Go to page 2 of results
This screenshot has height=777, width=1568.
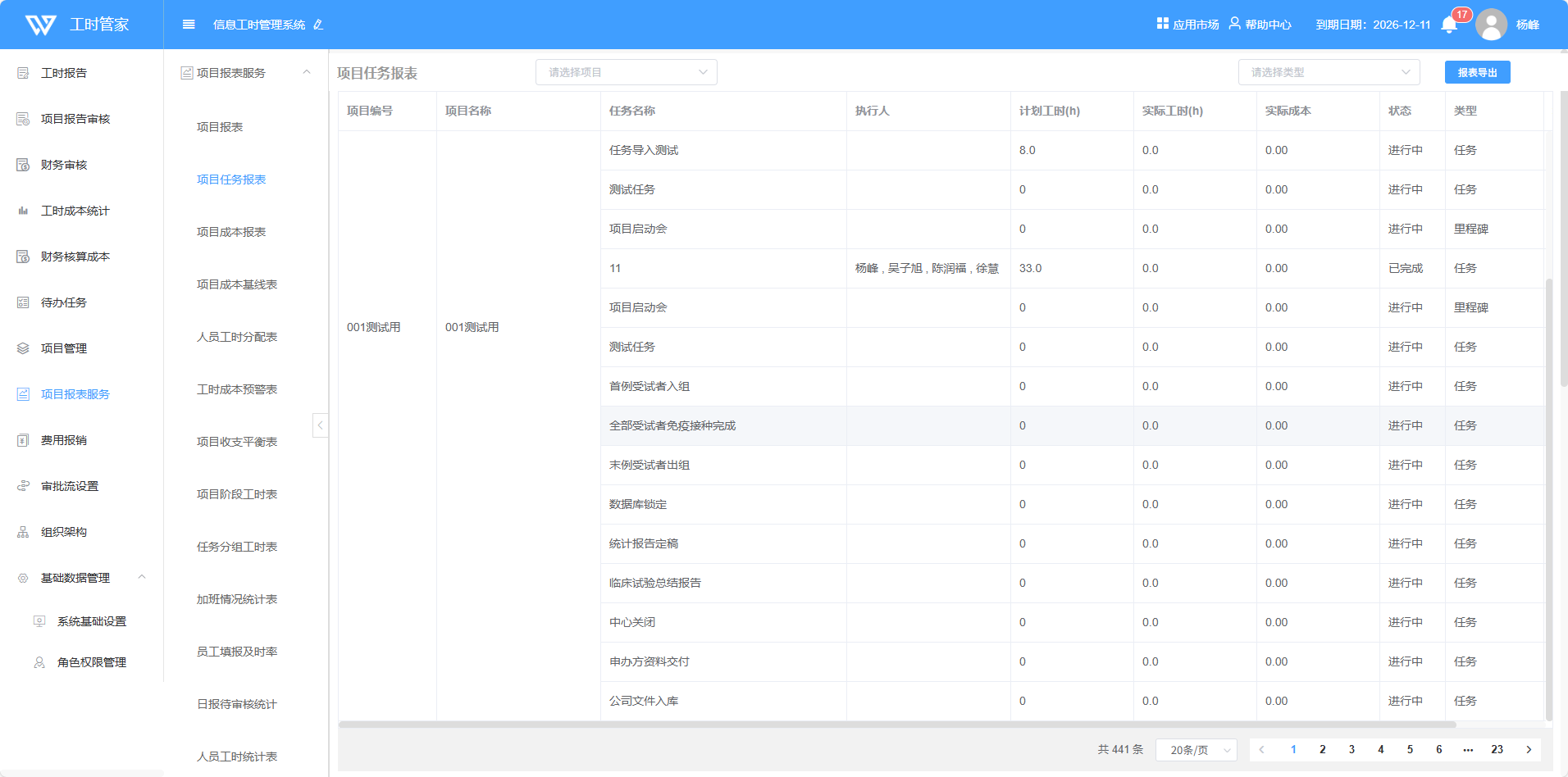1322,749
